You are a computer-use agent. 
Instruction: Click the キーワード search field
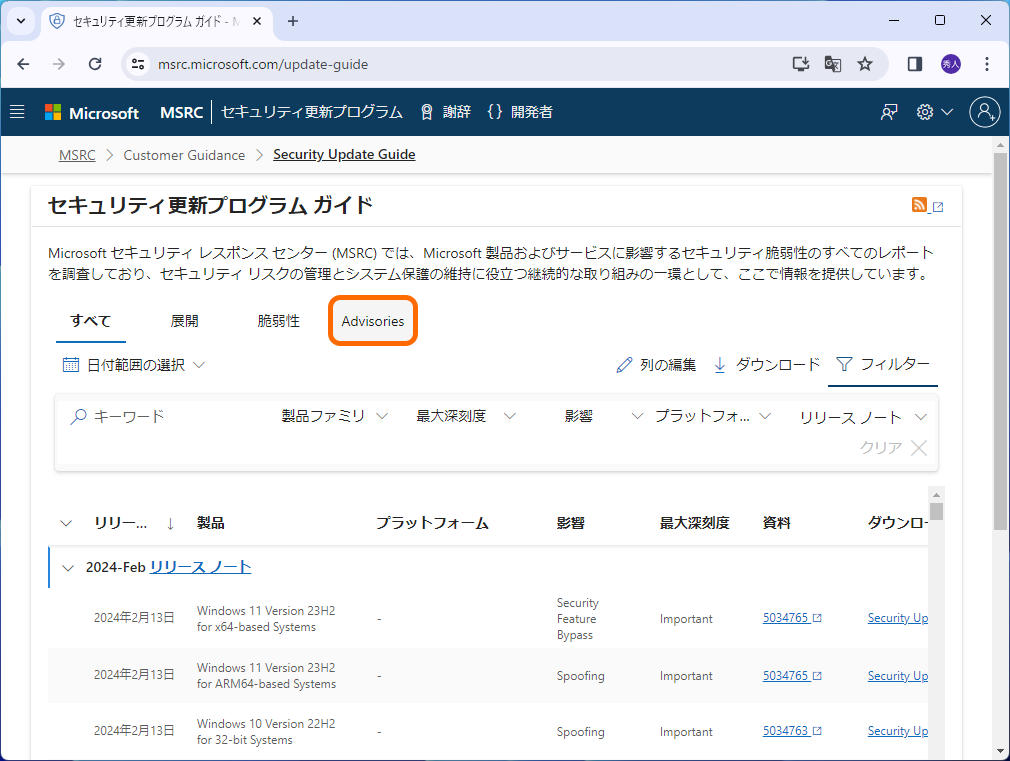[150, 415]
